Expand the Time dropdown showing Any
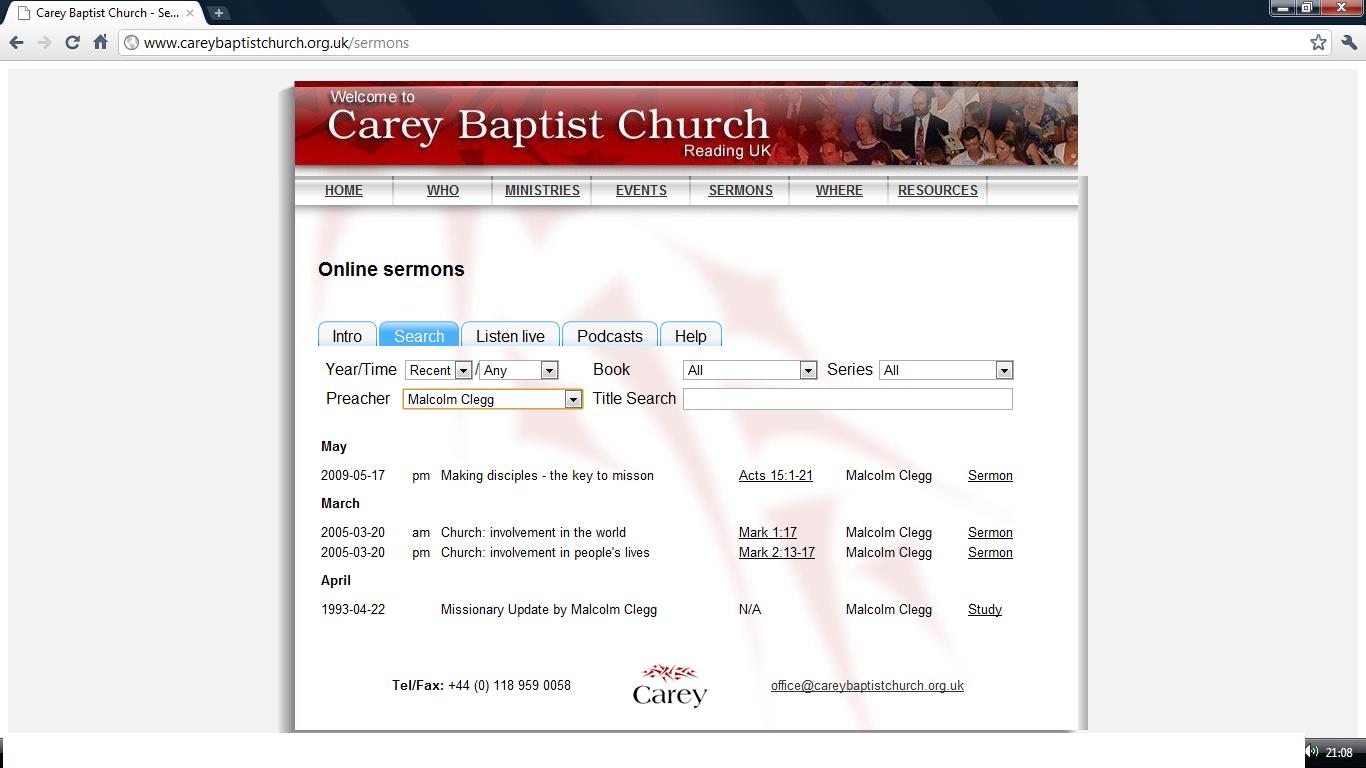The width and height of the screenshot is (1366, 768). tap(518, 370)
